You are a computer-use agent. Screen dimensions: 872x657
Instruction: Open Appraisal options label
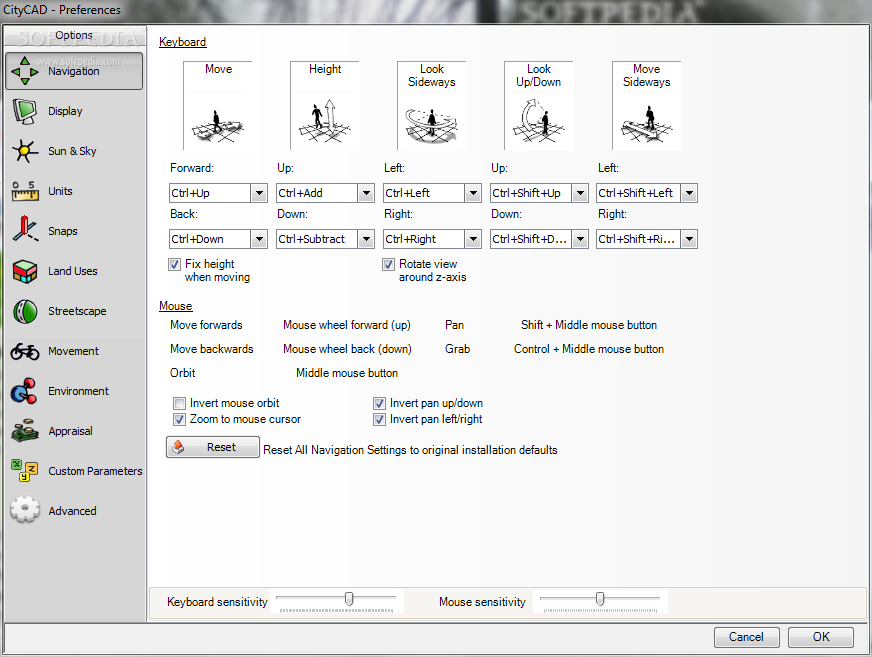tap(71, 431)
